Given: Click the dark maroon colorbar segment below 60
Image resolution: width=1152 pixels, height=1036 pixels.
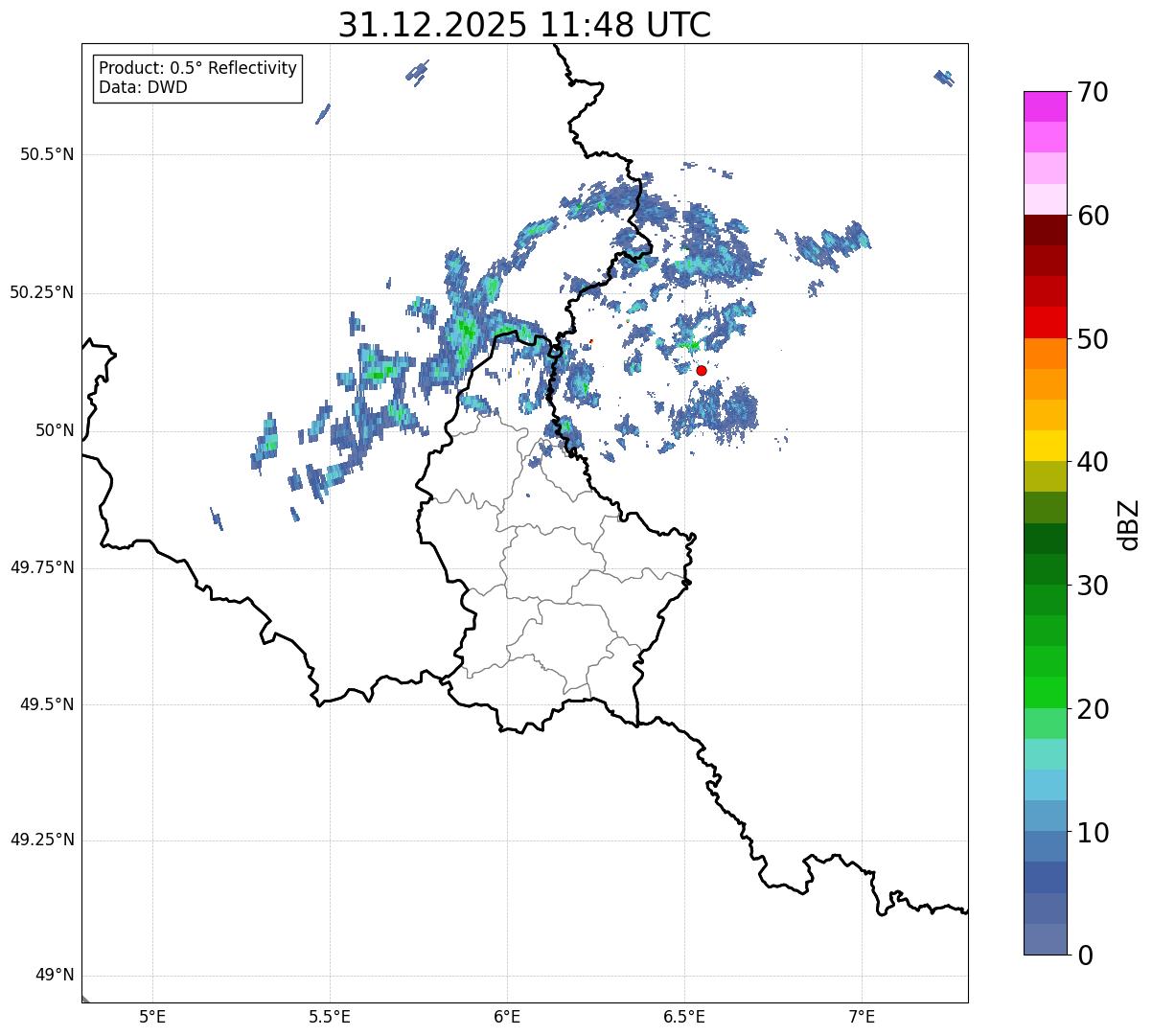Looking at the screenshot, I should [x=1045, y=230].
